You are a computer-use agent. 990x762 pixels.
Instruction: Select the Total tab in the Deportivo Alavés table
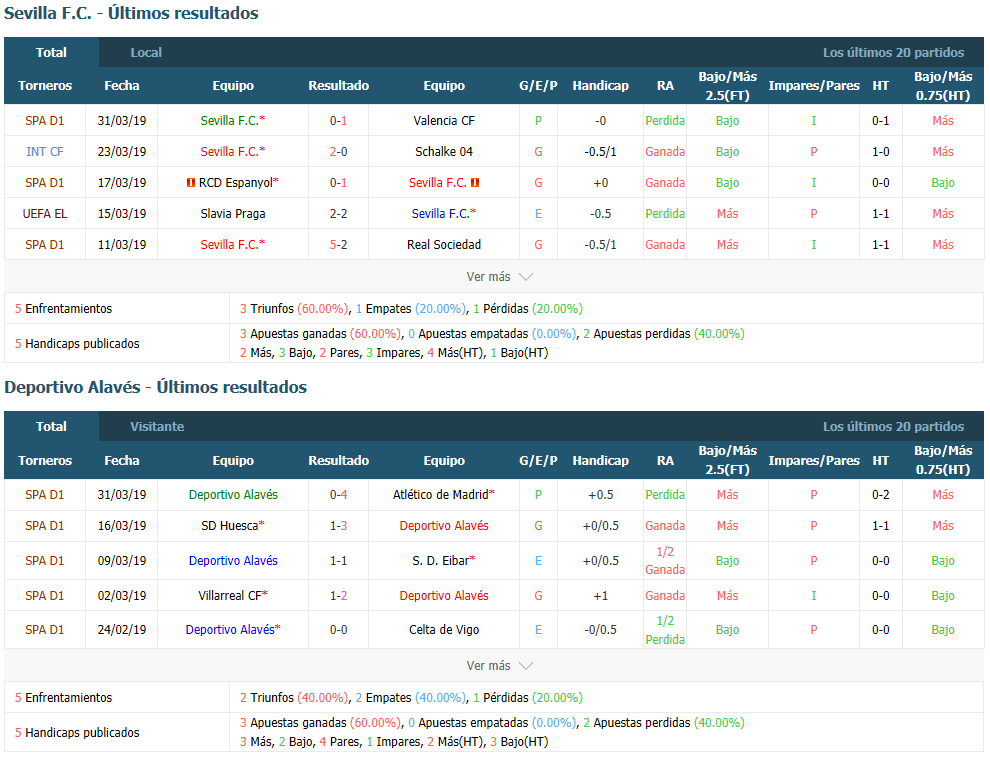point(51,427)
